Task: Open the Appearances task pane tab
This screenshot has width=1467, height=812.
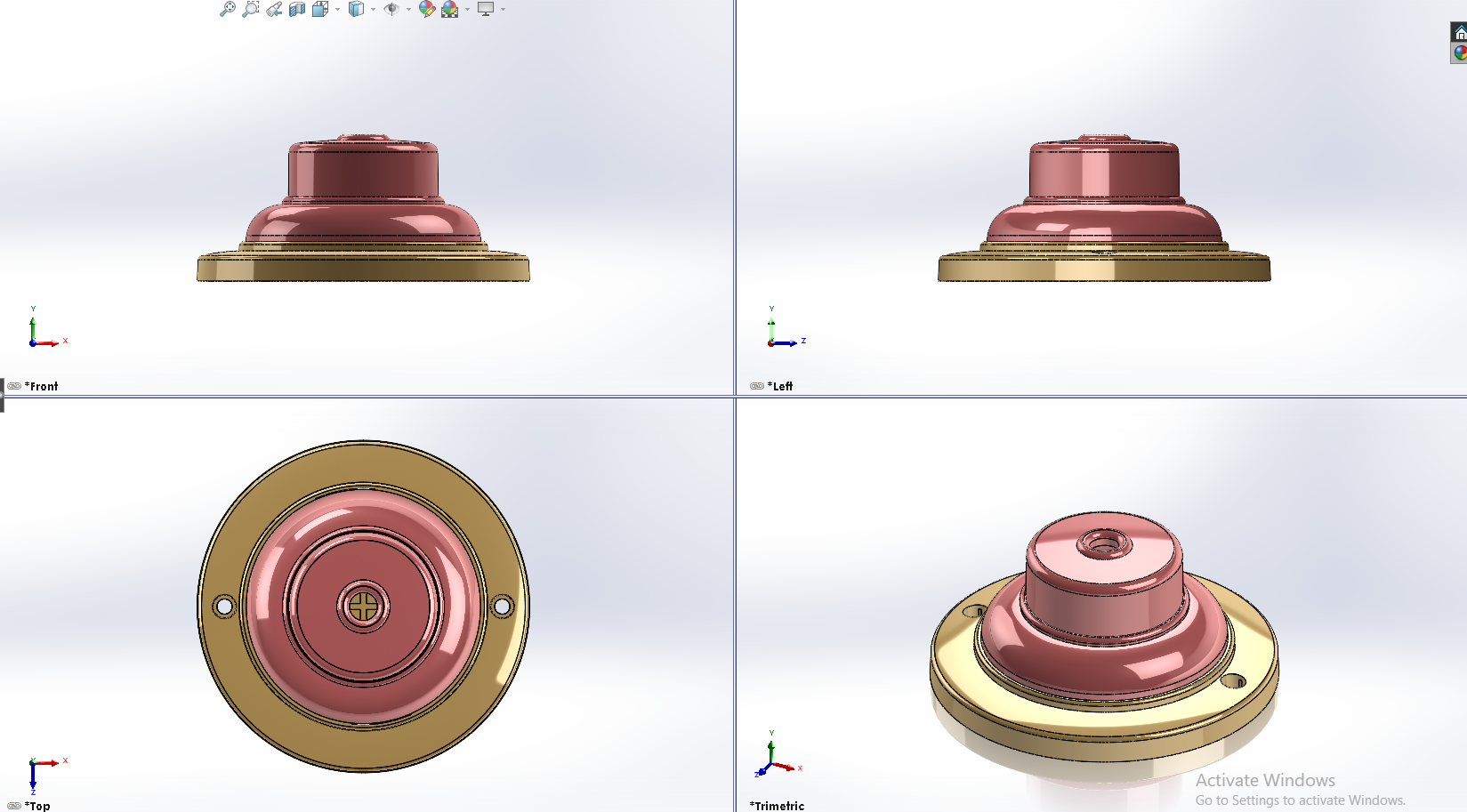Action: [x=1459, y=53]
